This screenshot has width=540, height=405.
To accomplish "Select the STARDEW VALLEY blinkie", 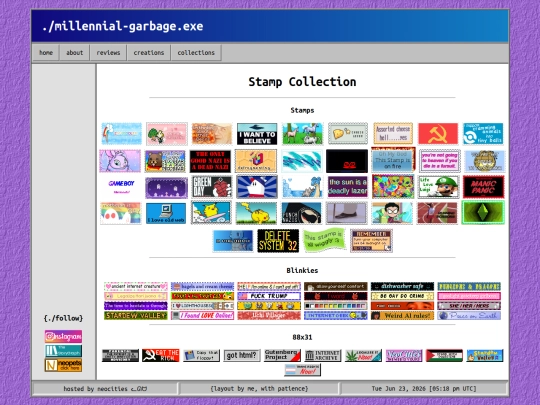I will coord(136,315).
